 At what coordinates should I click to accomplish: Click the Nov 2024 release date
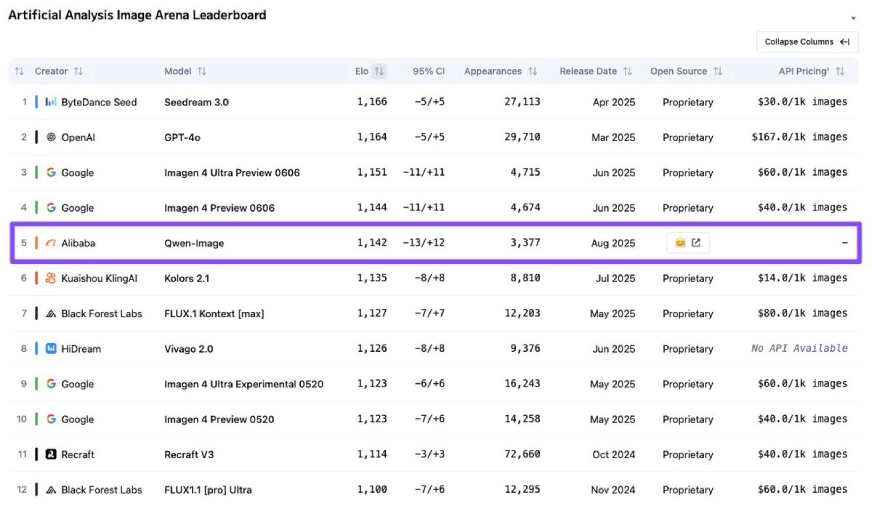coord(613,490)
